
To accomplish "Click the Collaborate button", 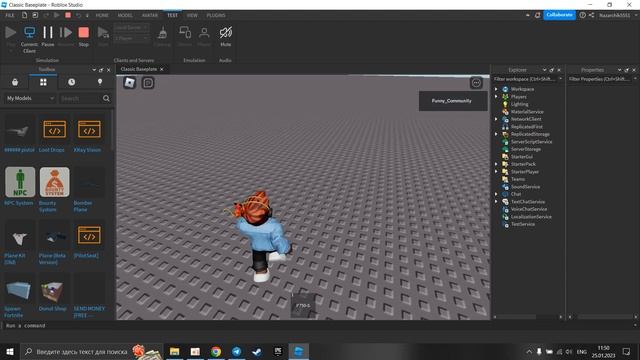I will [x=559, y=15].
